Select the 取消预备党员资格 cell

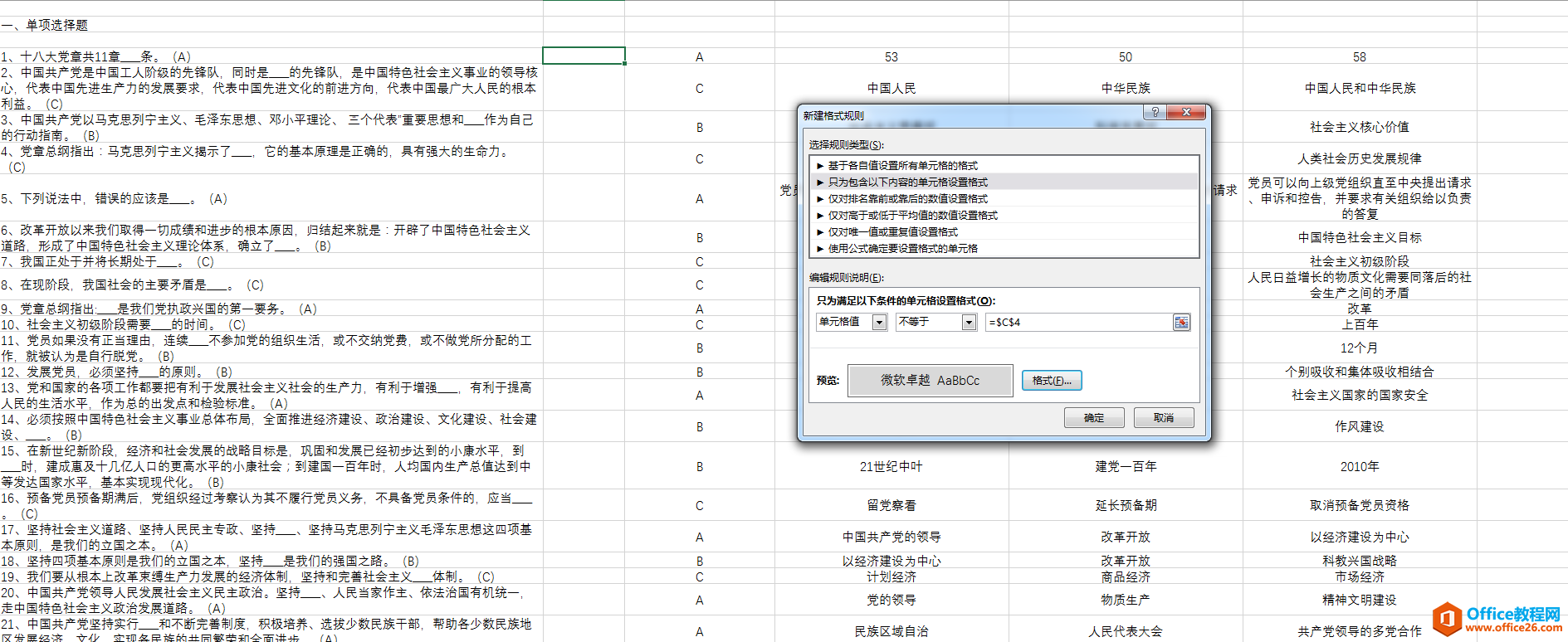coord(1360,505)
